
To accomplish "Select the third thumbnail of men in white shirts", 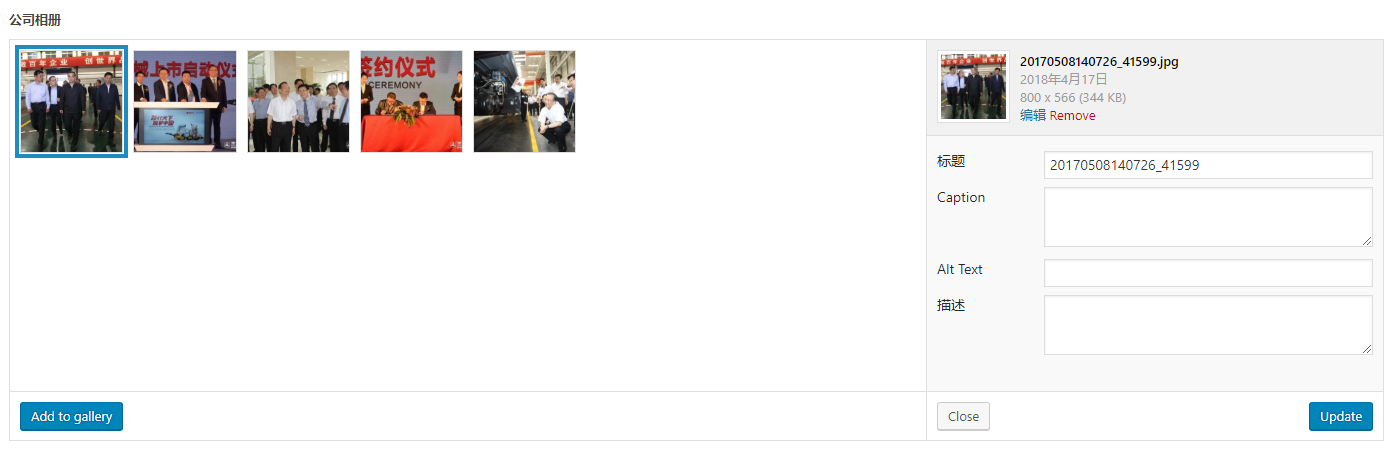I will (x=298, y=102).
